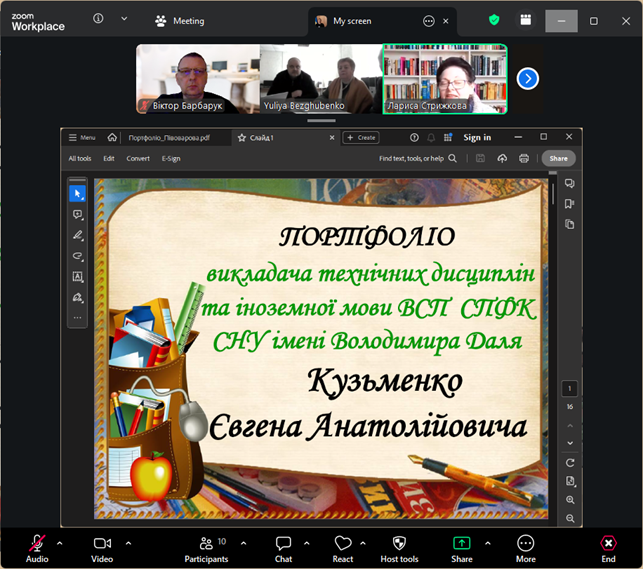Click the vertical scrollbar in PDF view
Viewport: 643px width, 569px height.
(553, 194)
